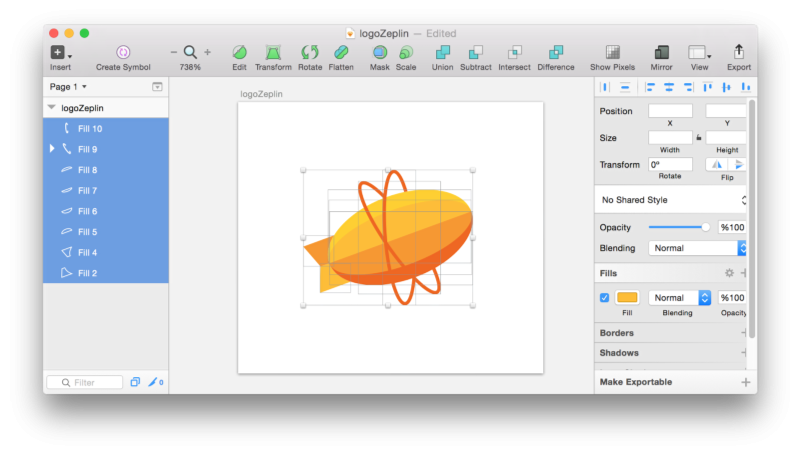This screenshot has width=800, height=455.
Task: Open the orange fill color swatch
Action: (x=627, y=297)
